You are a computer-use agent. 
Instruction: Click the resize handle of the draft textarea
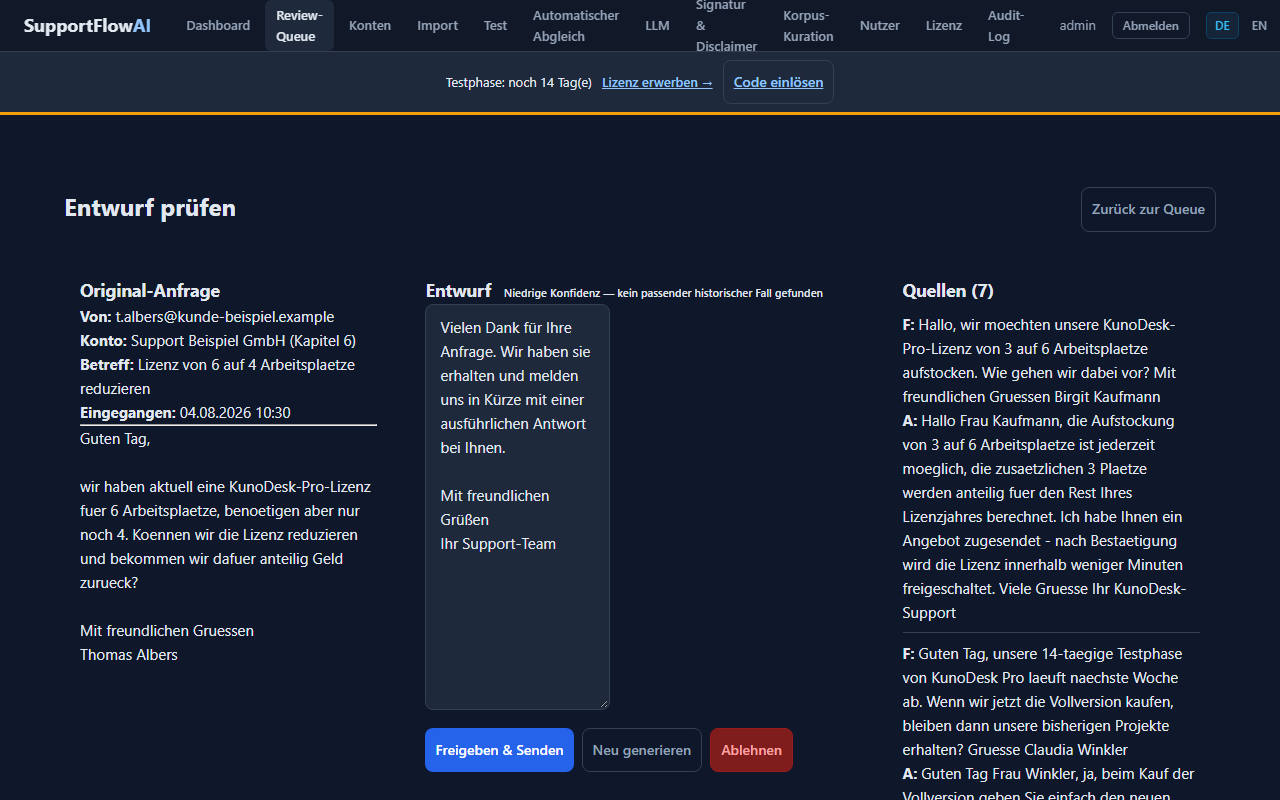pos(603,703)
